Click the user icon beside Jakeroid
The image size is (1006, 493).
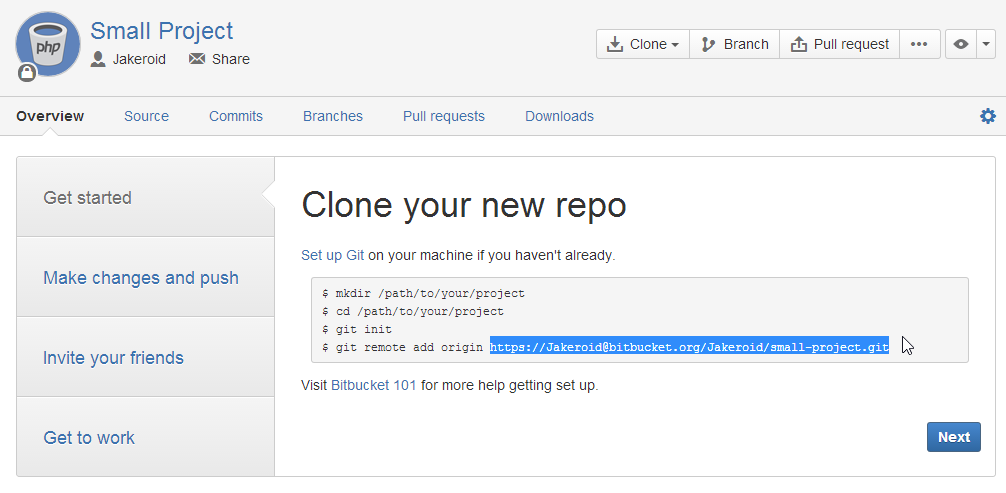coord(98,60)
